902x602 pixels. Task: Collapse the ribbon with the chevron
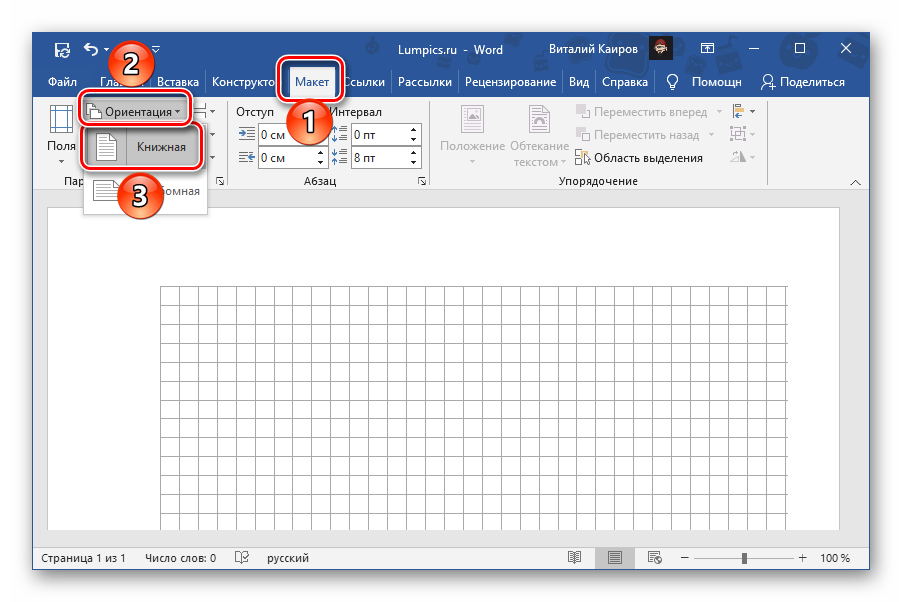coord(855,182)
